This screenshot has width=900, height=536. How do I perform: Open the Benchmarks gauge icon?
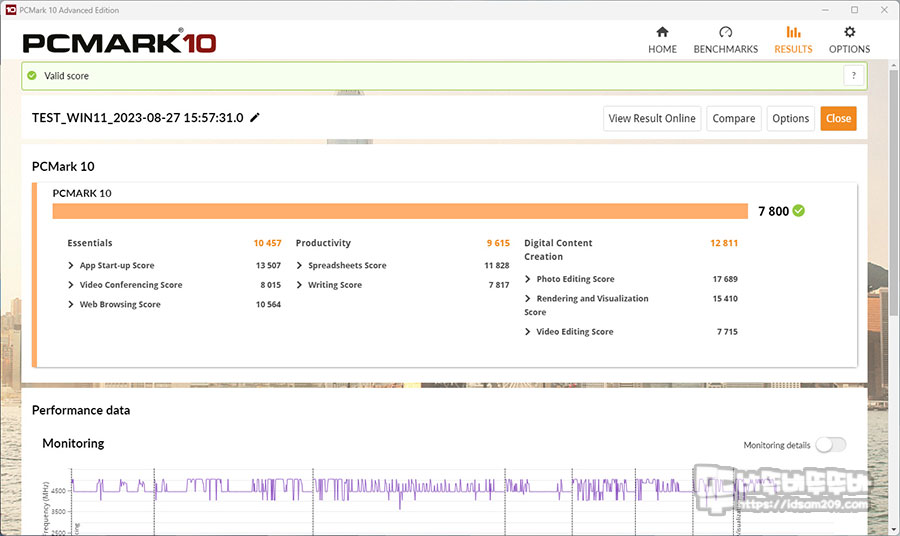[726, 32]
